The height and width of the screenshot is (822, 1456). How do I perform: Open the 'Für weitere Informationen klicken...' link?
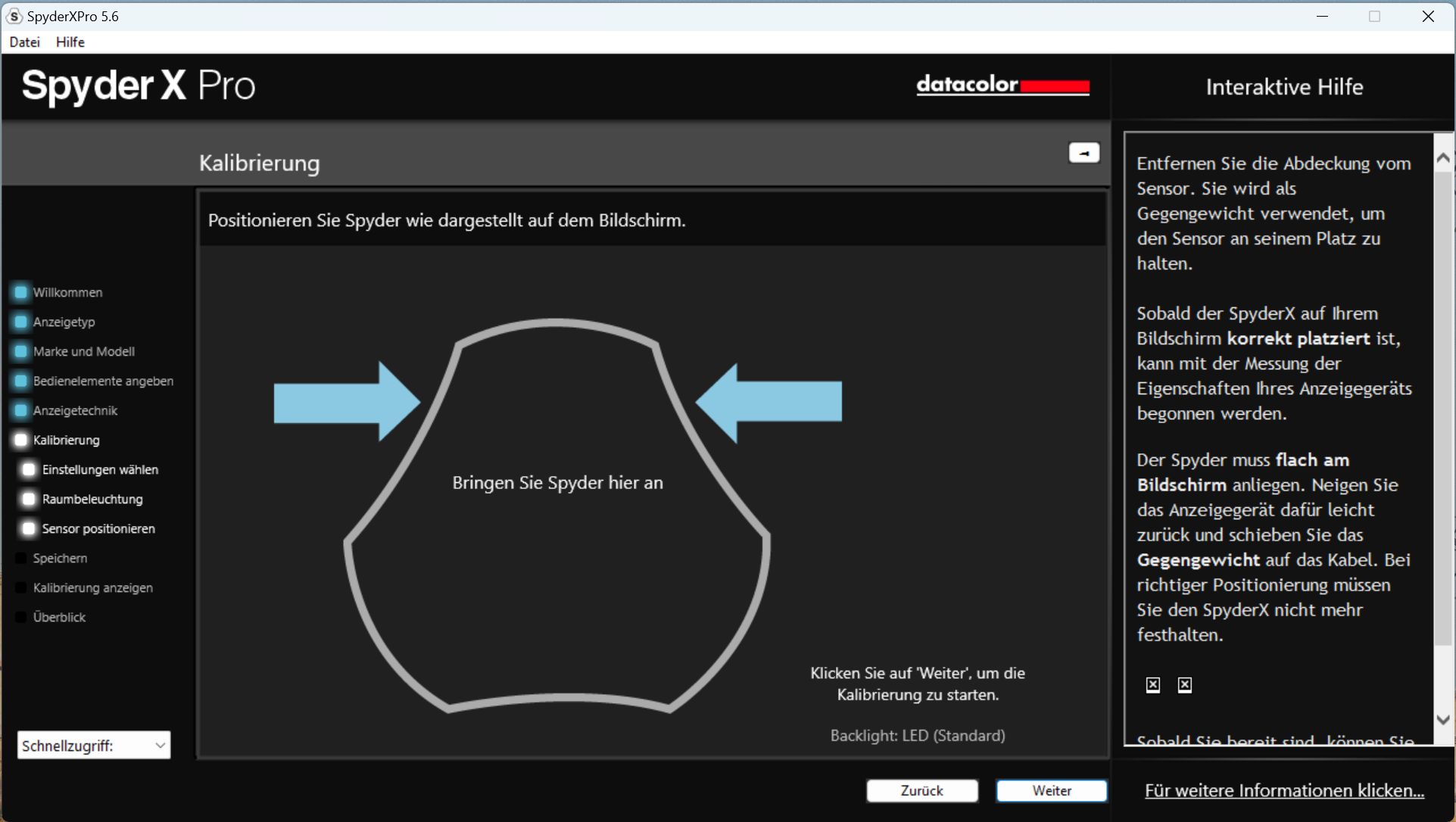coord(1284,790)
